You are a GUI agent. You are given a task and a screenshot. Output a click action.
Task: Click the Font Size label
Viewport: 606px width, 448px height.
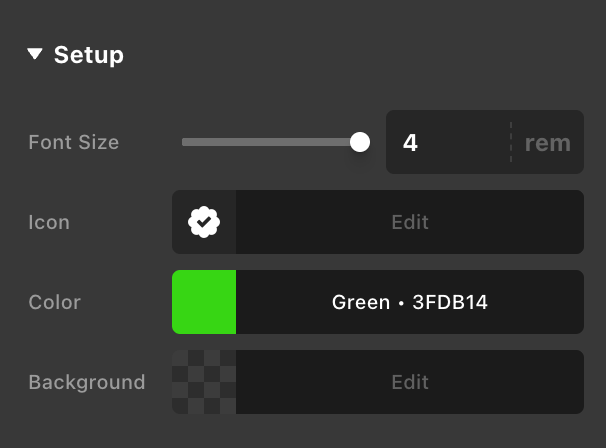[74, 142]
